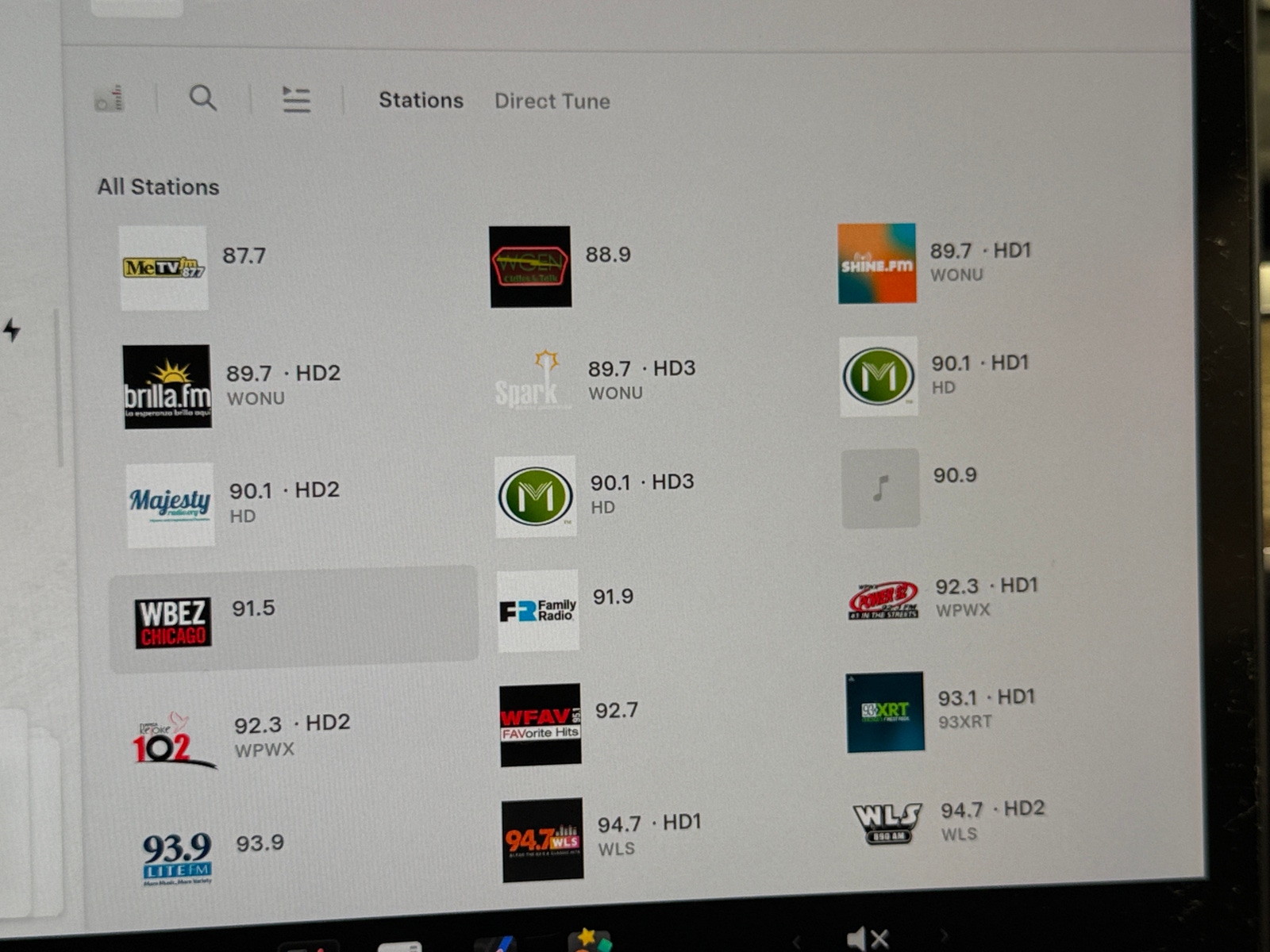This screenshot has width=1270, height=952.
Task: Choose the Power 92 station logo
Action: coord(883,601)
